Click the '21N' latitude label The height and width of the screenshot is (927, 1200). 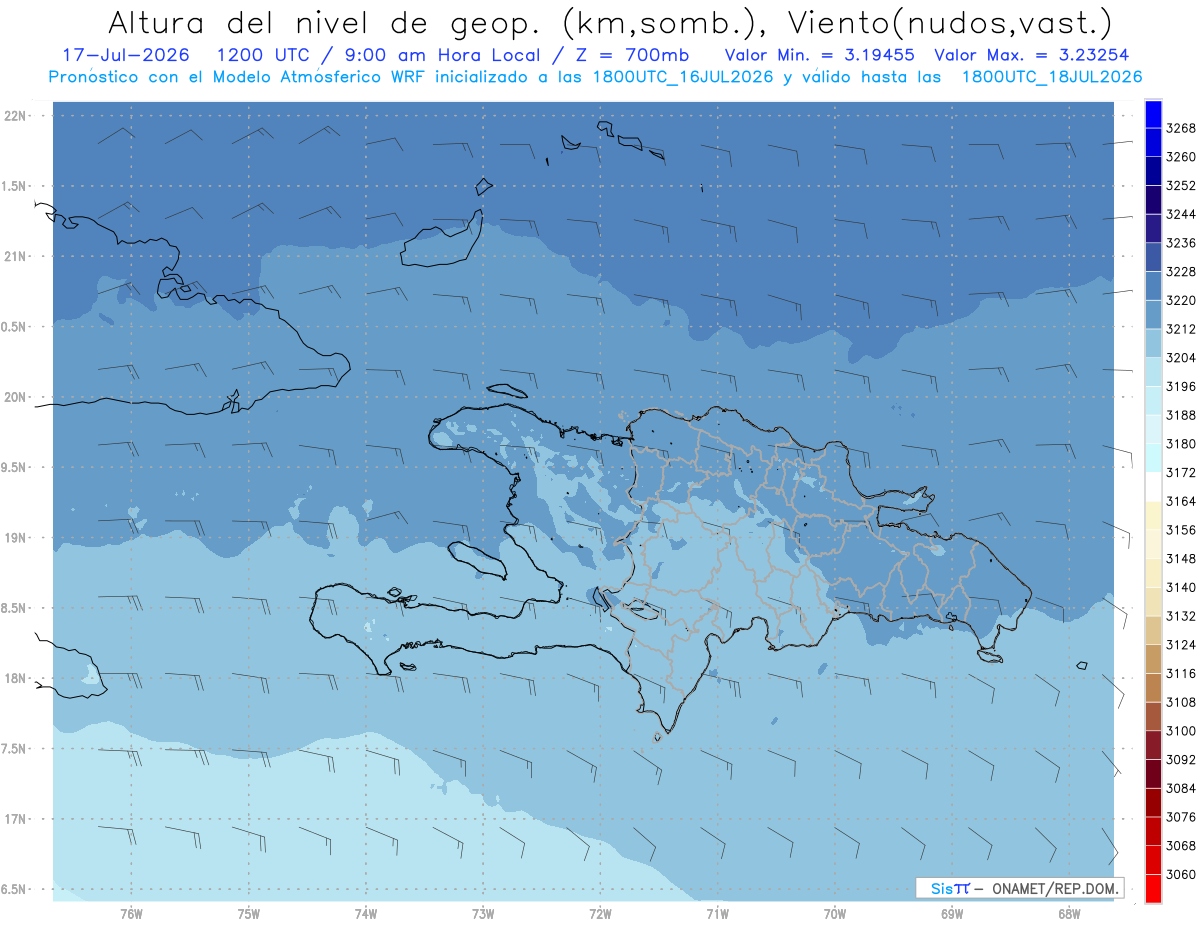pos(14,257)
